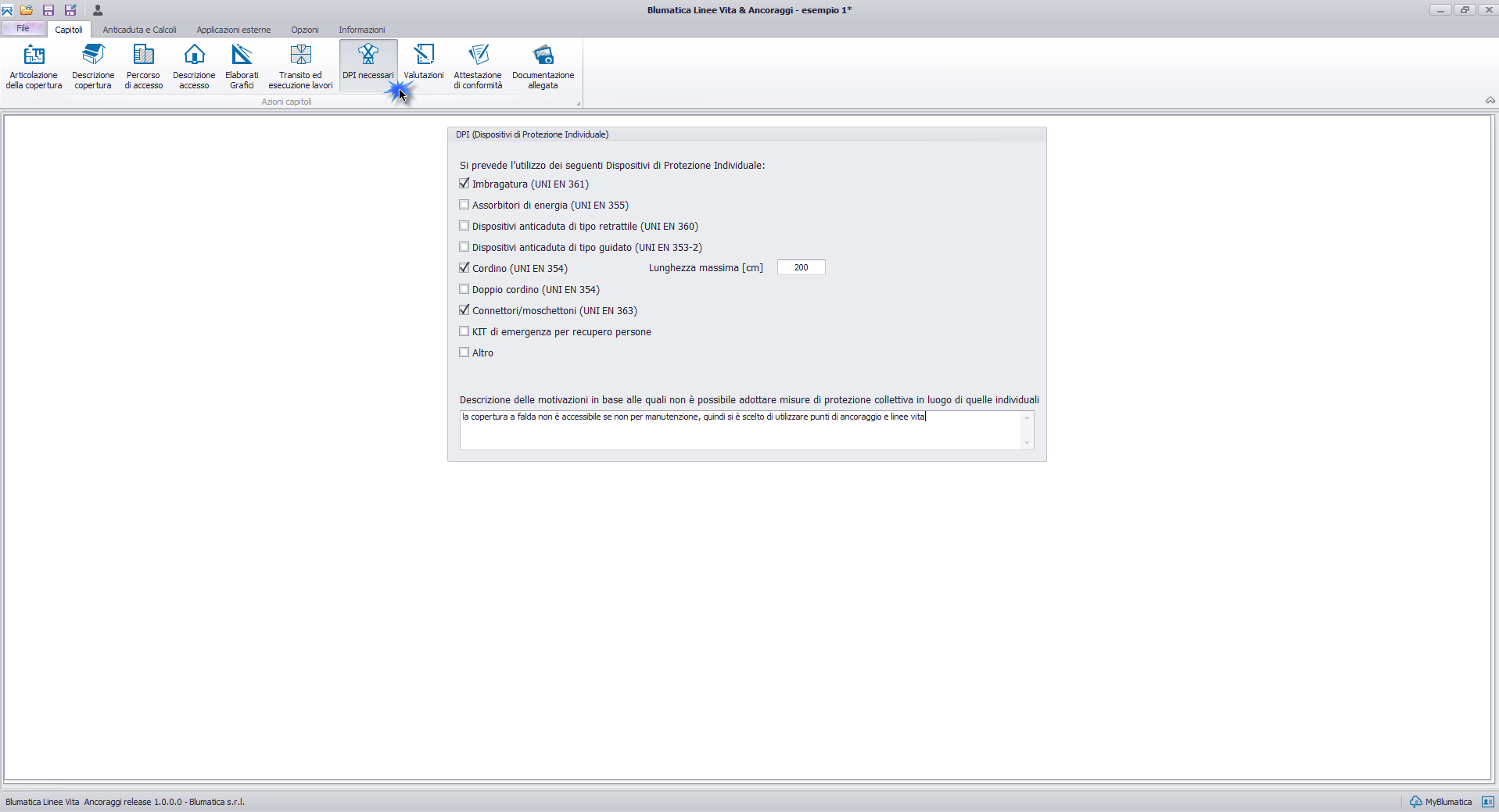Open the File menu

coord(23,29)
